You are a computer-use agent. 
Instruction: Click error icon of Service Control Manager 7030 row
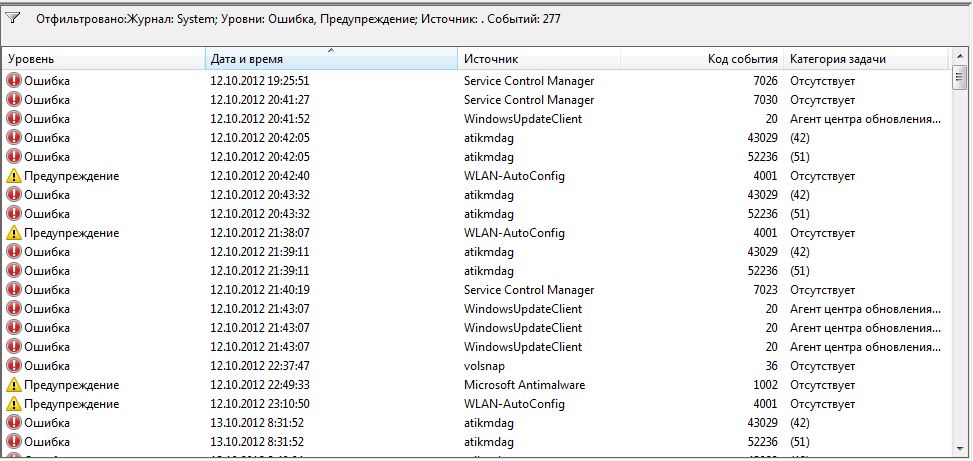point(14,100)
